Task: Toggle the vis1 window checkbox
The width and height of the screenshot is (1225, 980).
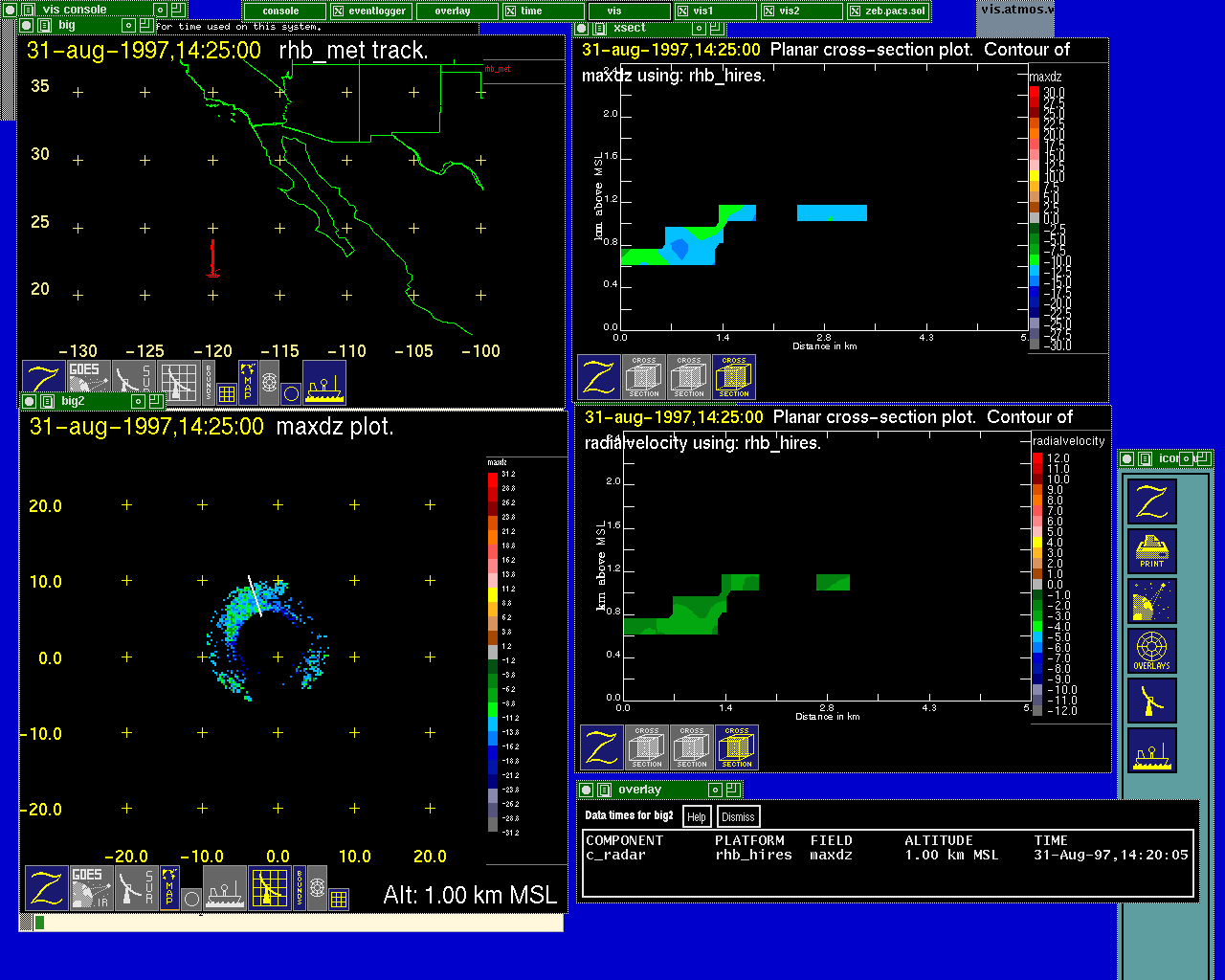Action: click(x=682, y=11)
